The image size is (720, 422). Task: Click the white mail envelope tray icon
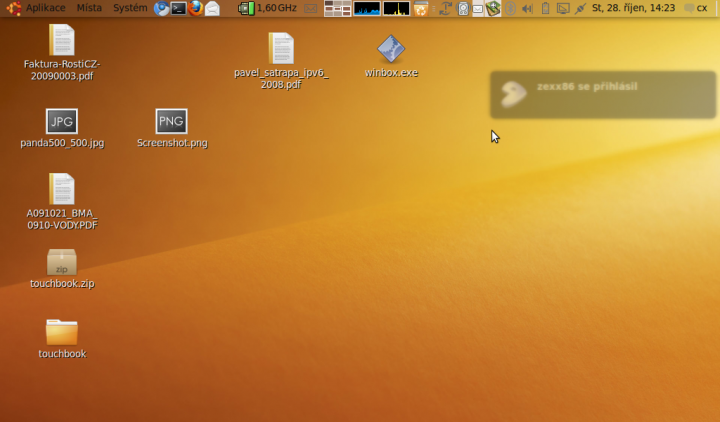pos(478,9)
